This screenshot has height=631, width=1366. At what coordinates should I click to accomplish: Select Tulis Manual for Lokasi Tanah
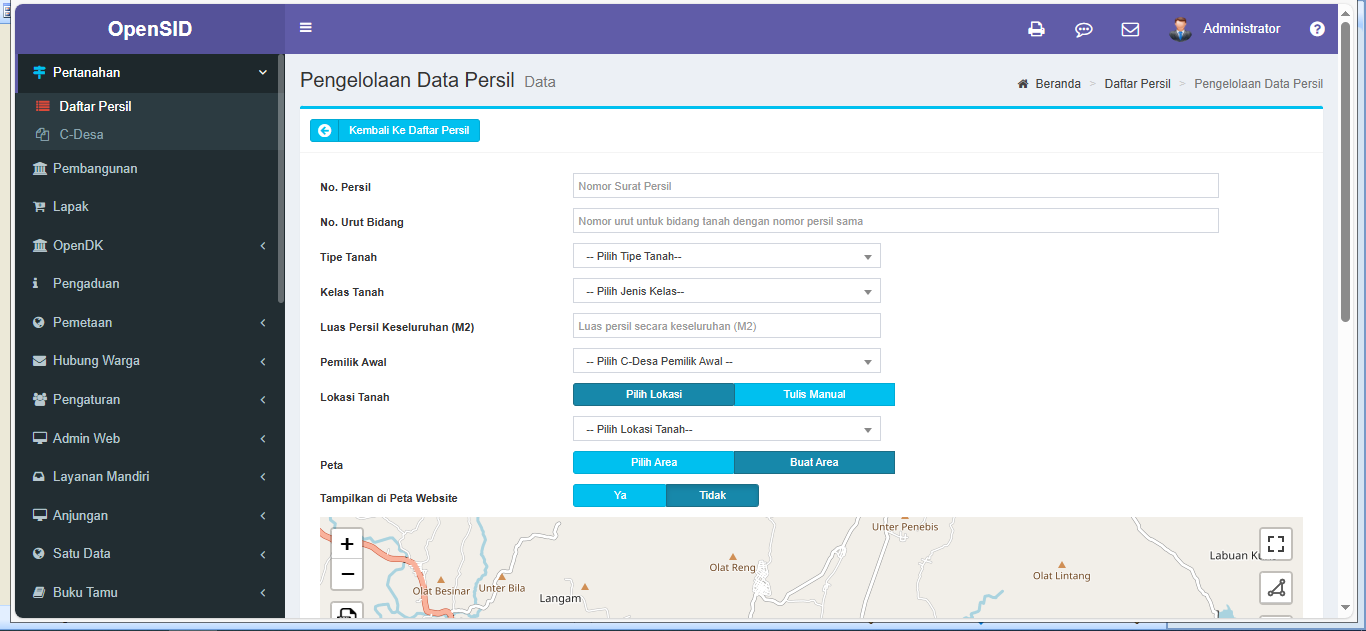(814, 394)
